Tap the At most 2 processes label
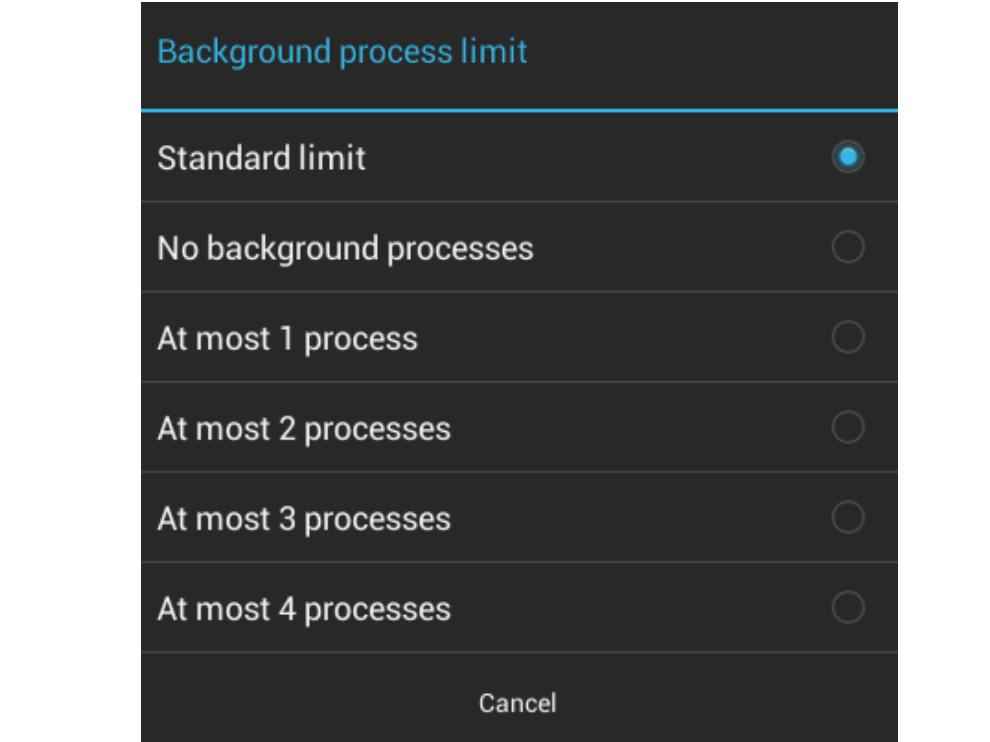 tap(304, 429)
